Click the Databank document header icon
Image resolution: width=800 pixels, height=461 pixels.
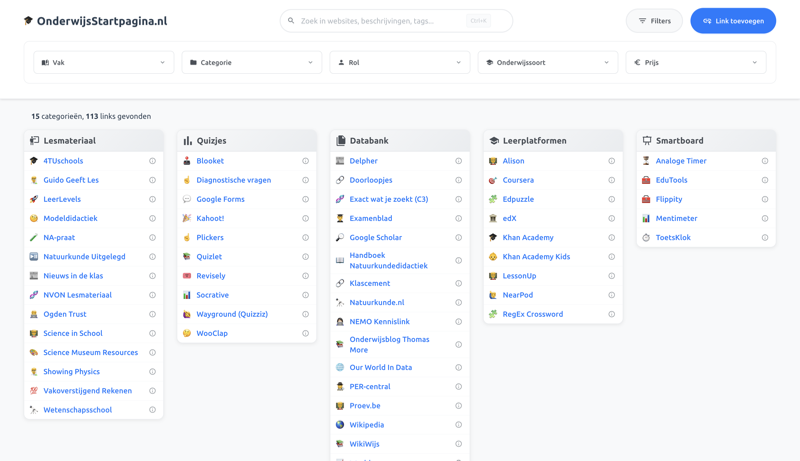pos(340,140)
